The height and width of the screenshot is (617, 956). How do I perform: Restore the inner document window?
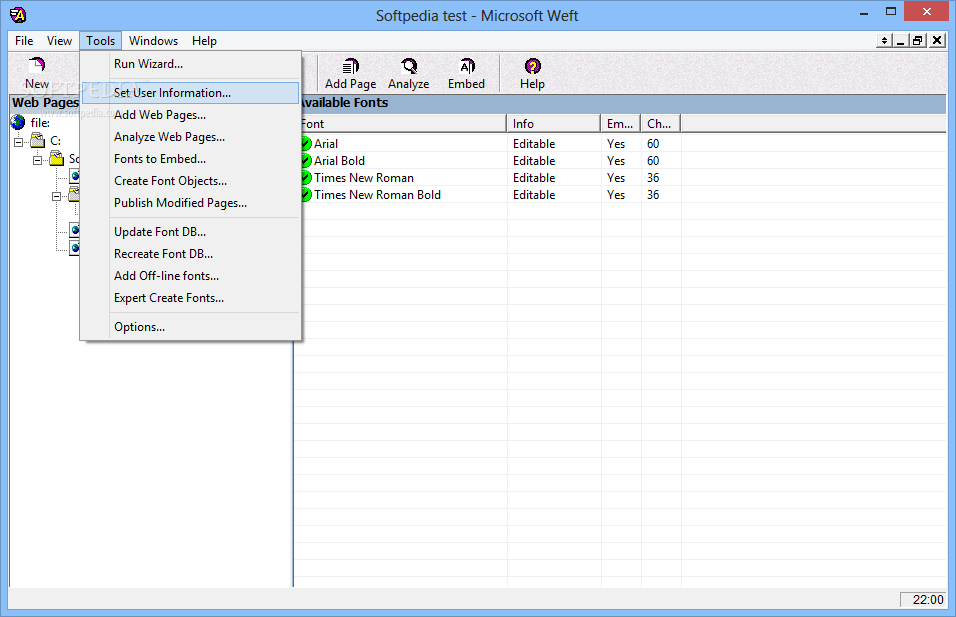pyautogui.click(x=918, y=41)
